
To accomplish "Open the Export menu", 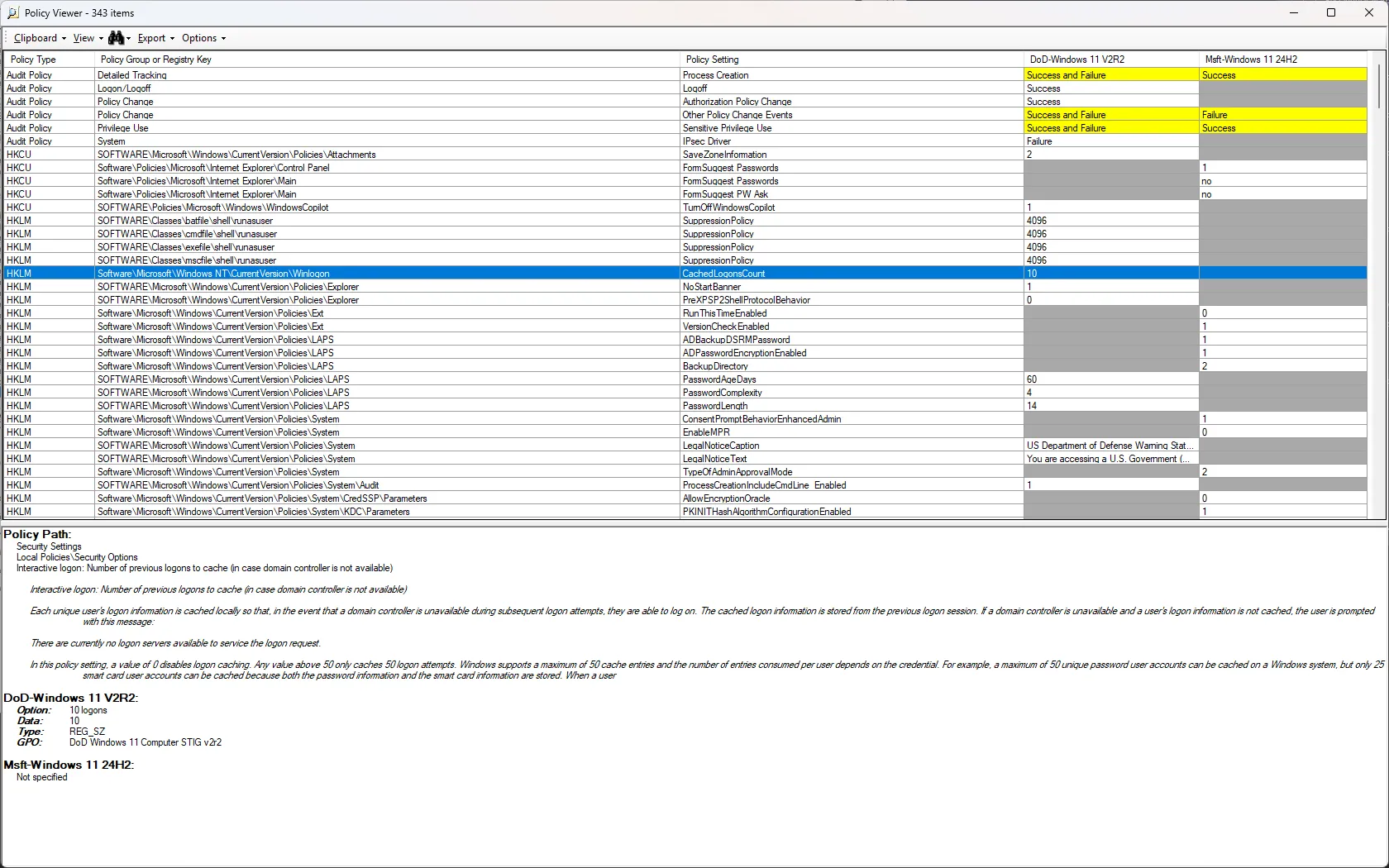I will (155, 38).
